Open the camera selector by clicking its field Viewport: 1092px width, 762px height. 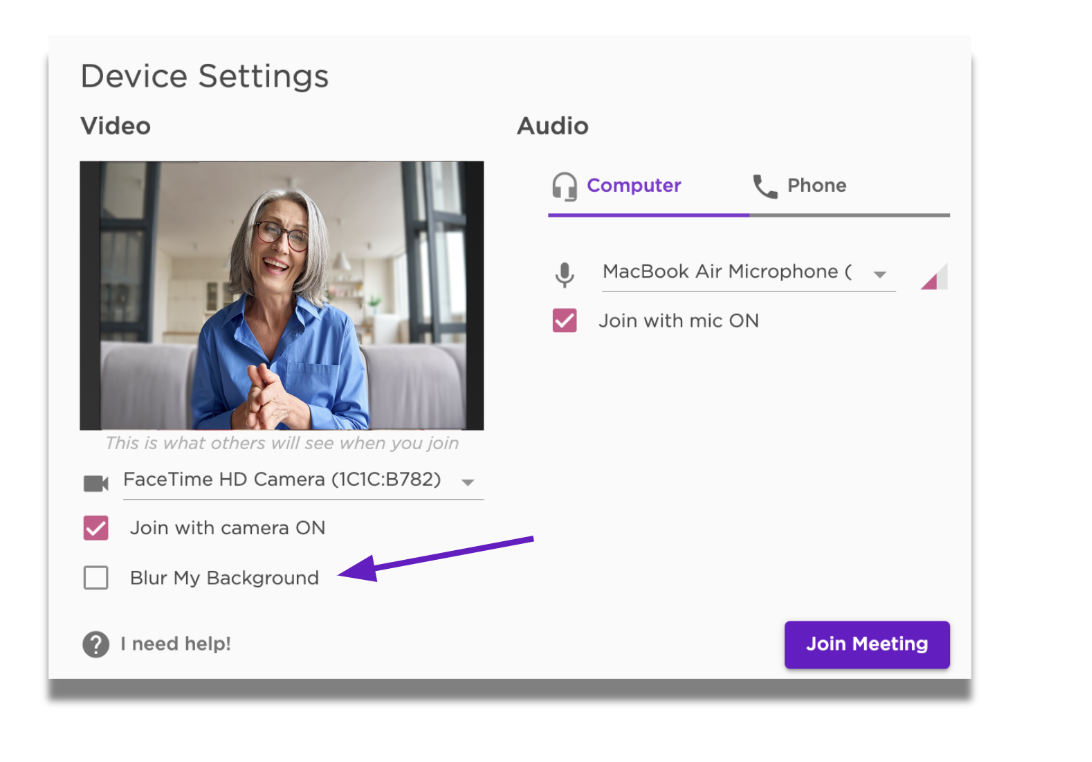pos(280,481)
